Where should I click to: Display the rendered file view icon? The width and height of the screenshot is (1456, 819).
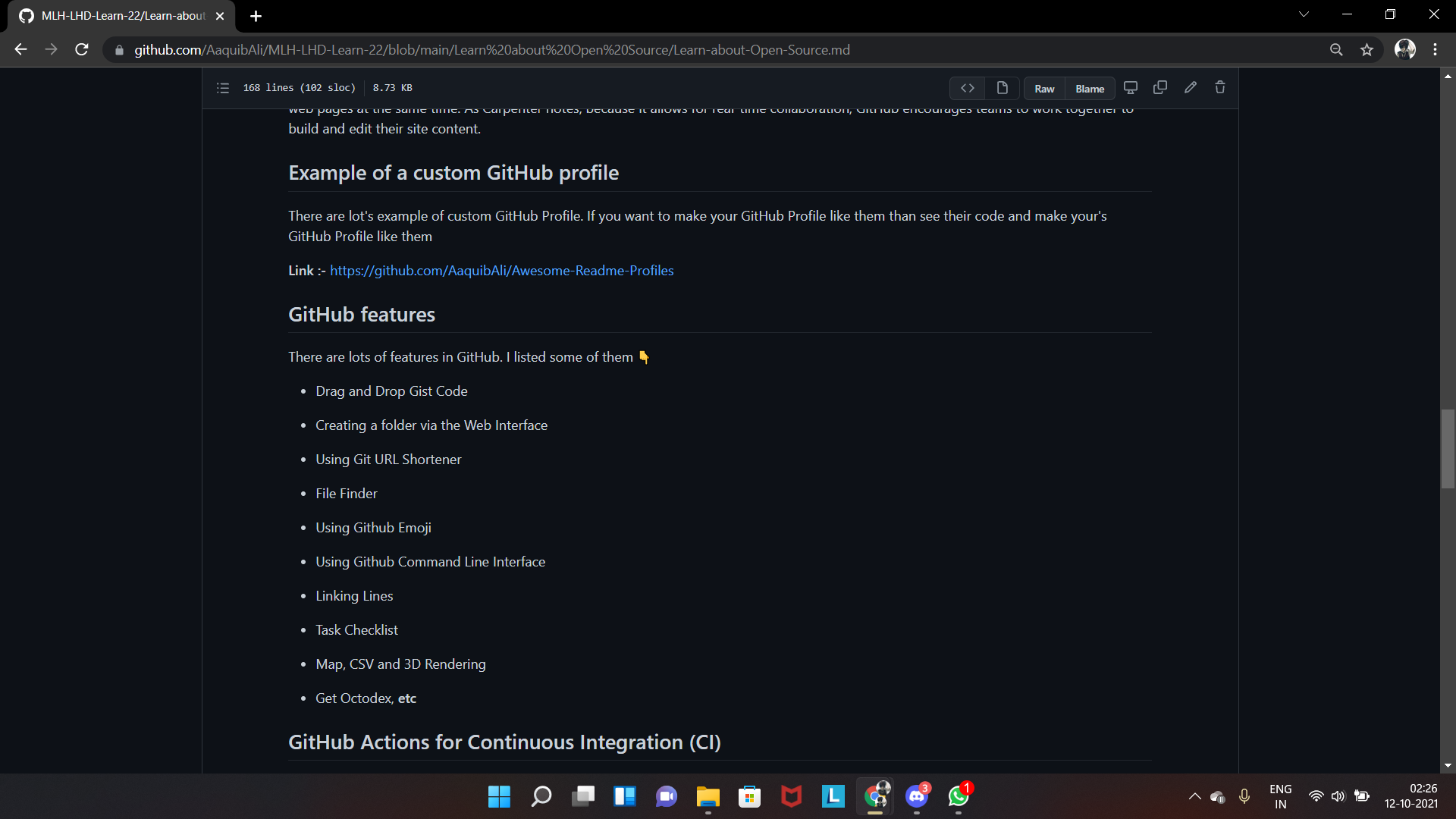[x=1002, y=88]
